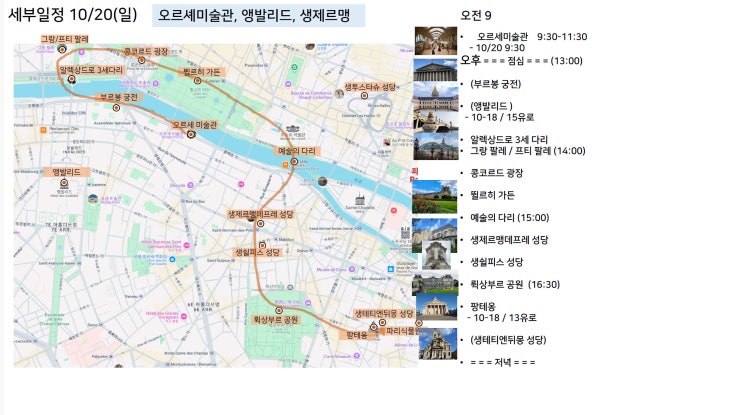Click list item 그랑 팔레 / 프티 팔레 (14:00)
Screen dimensions: 743x415
528,151
